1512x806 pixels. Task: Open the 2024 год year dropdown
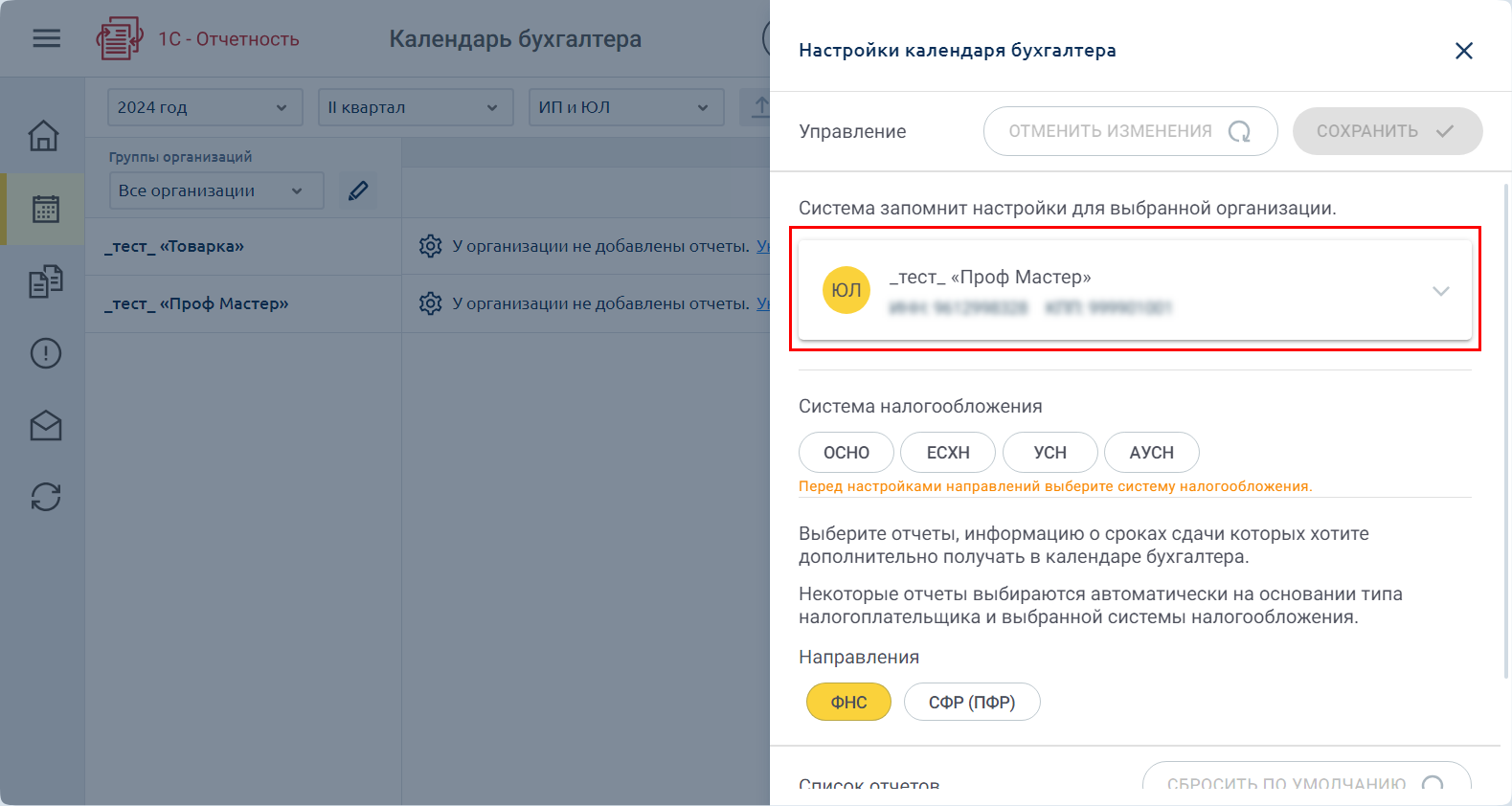tap(204, 107)
